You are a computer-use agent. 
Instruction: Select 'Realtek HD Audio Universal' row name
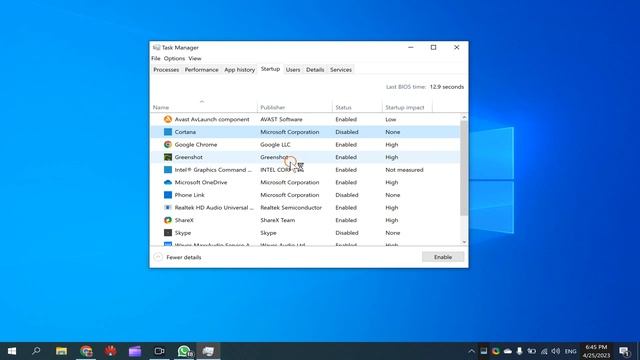tap(214, 208)
